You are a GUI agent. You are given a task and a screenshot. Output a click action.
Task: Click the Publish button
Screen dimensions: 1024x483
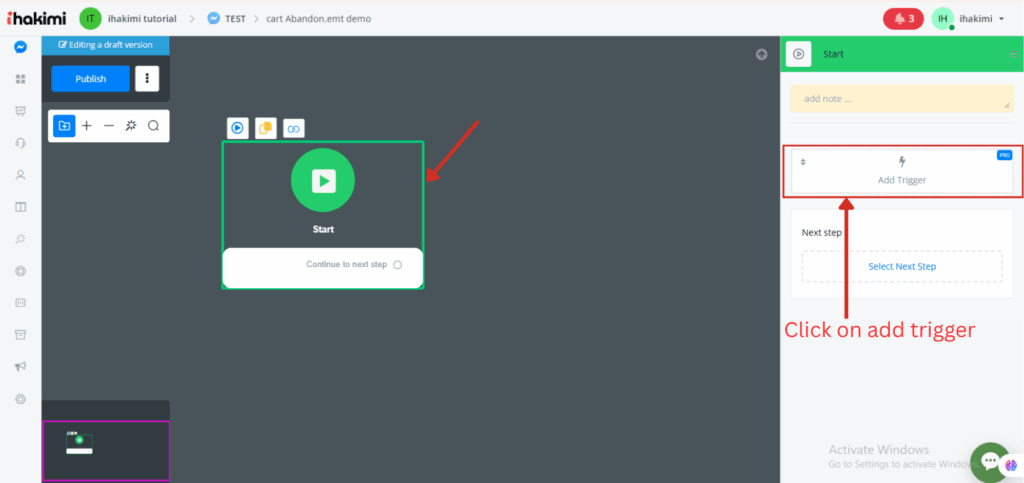tap(91, 78)
